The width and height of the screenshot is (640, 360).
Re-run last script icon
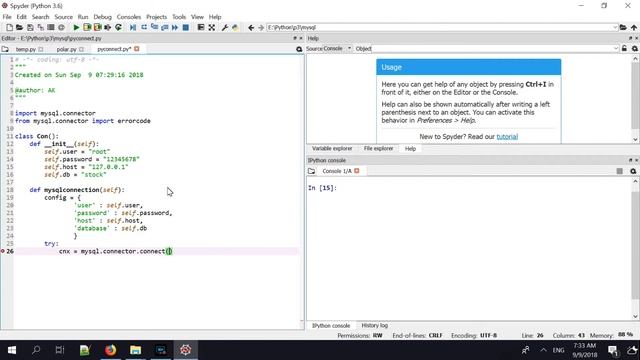(x=118, y=27)
